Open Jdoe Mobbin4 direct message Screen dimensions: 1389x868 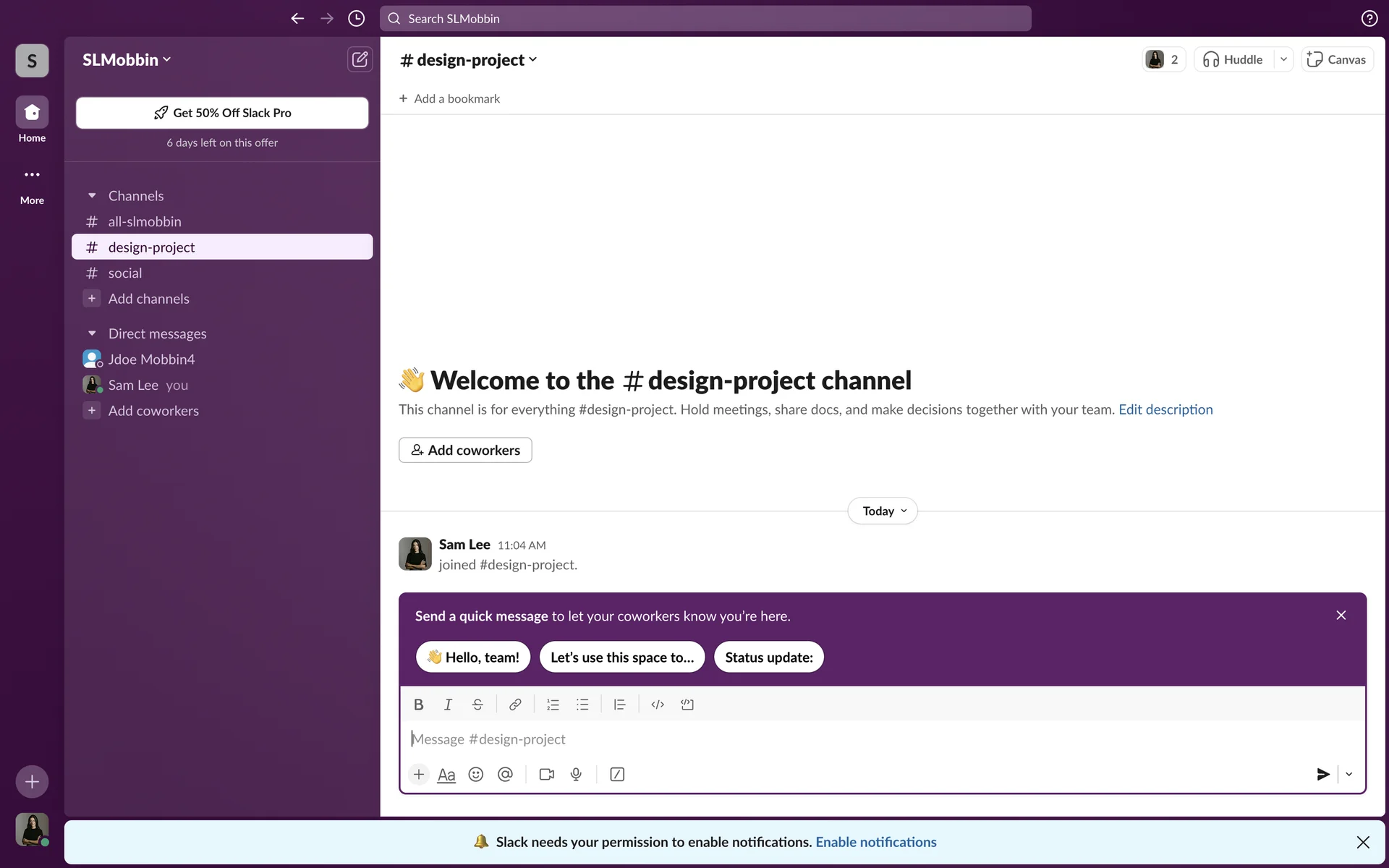151,359
